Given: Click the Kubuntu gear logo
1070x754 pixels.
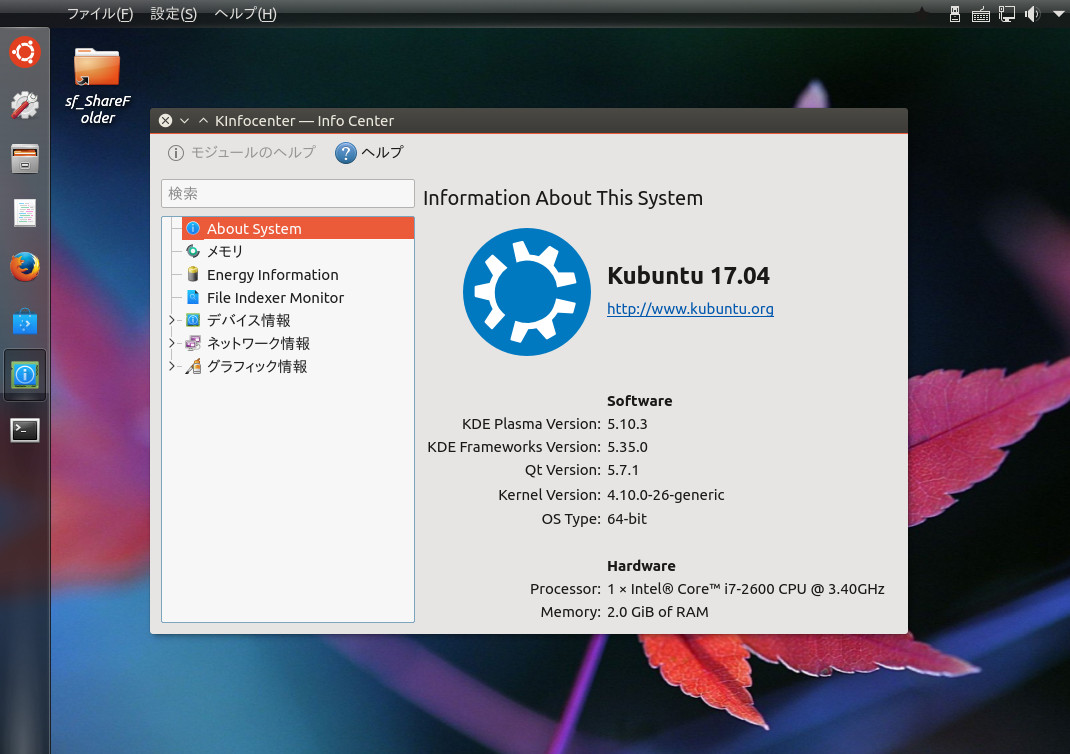Looking at the screenshot, I should click(527, 292).
